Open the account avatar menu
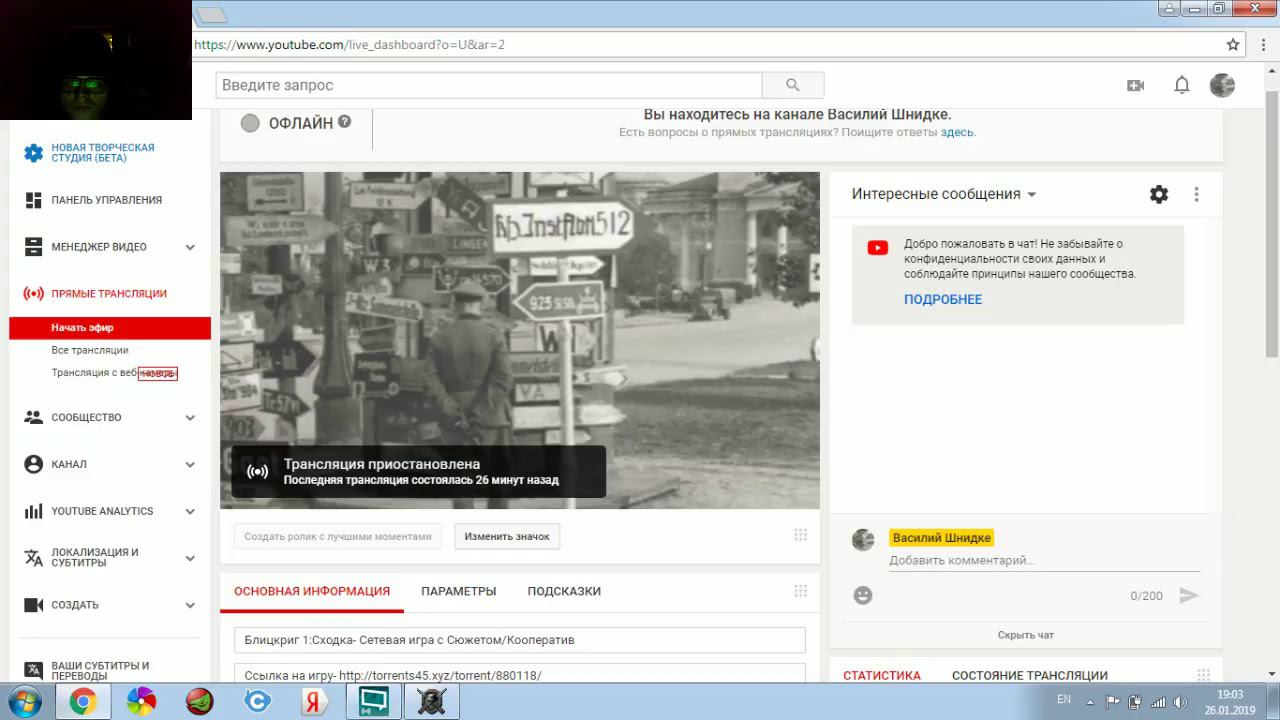Image resolution: width=1280 pixels, height=720 pixels. (x=1222, y=86)
